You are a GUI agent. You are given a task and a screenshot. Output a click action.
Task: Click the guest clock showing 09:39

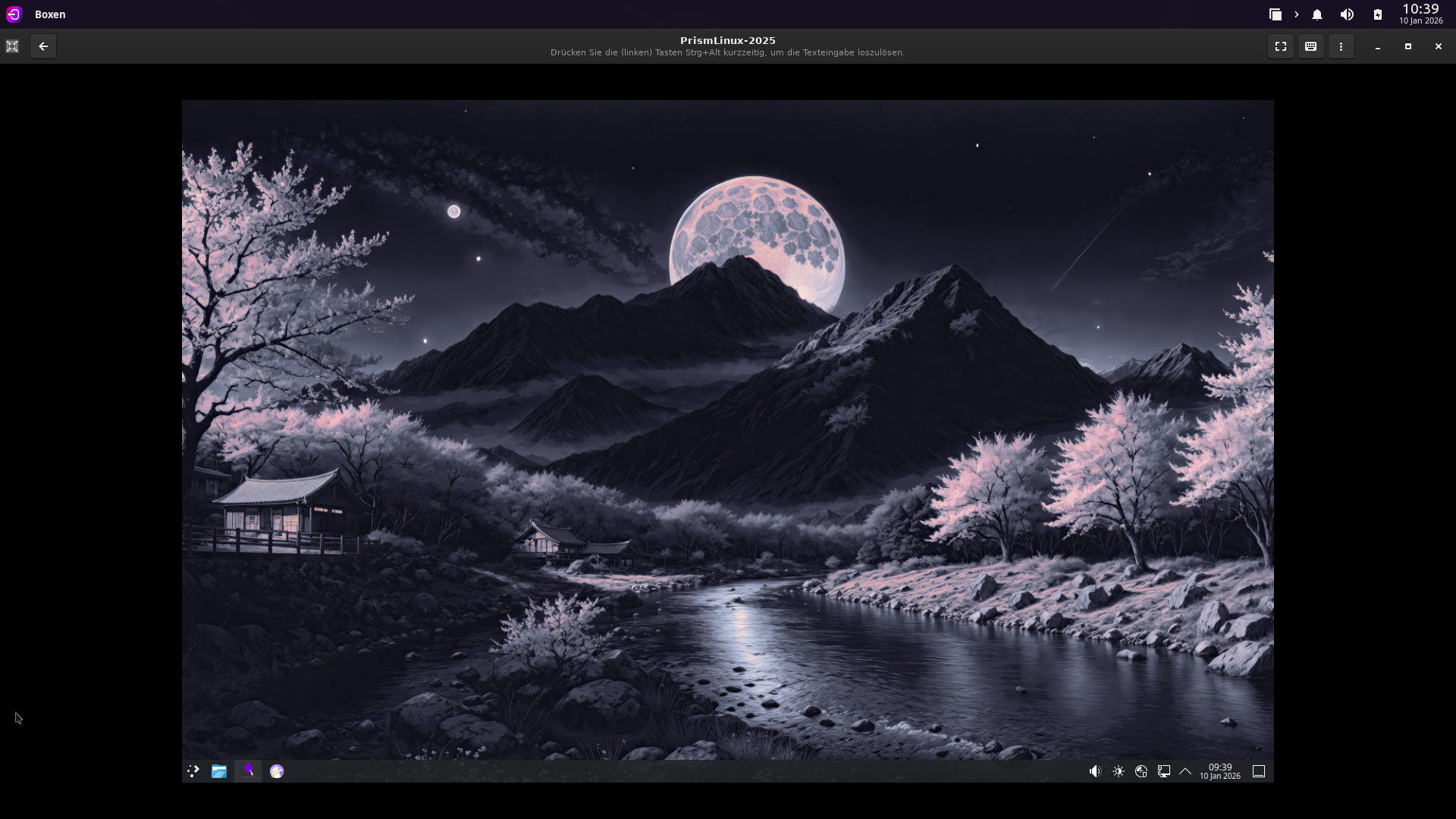(x=1219, y=771)
